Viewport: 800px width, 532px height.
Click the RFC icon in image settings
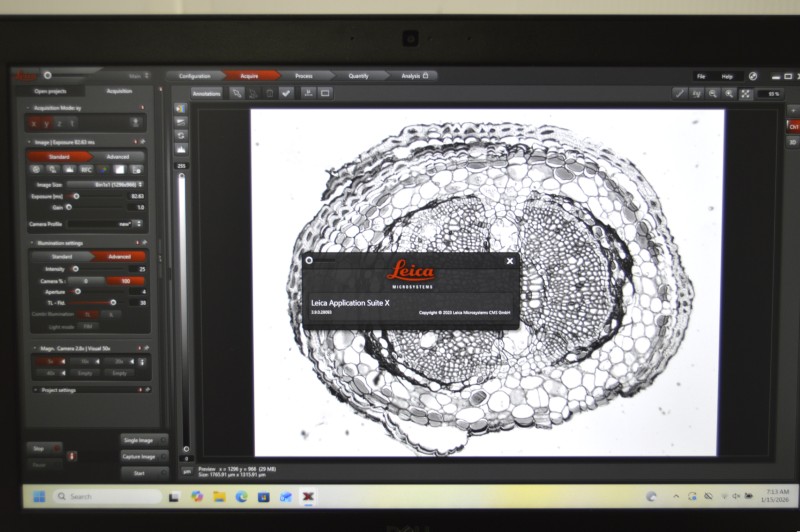click(86, 169)
